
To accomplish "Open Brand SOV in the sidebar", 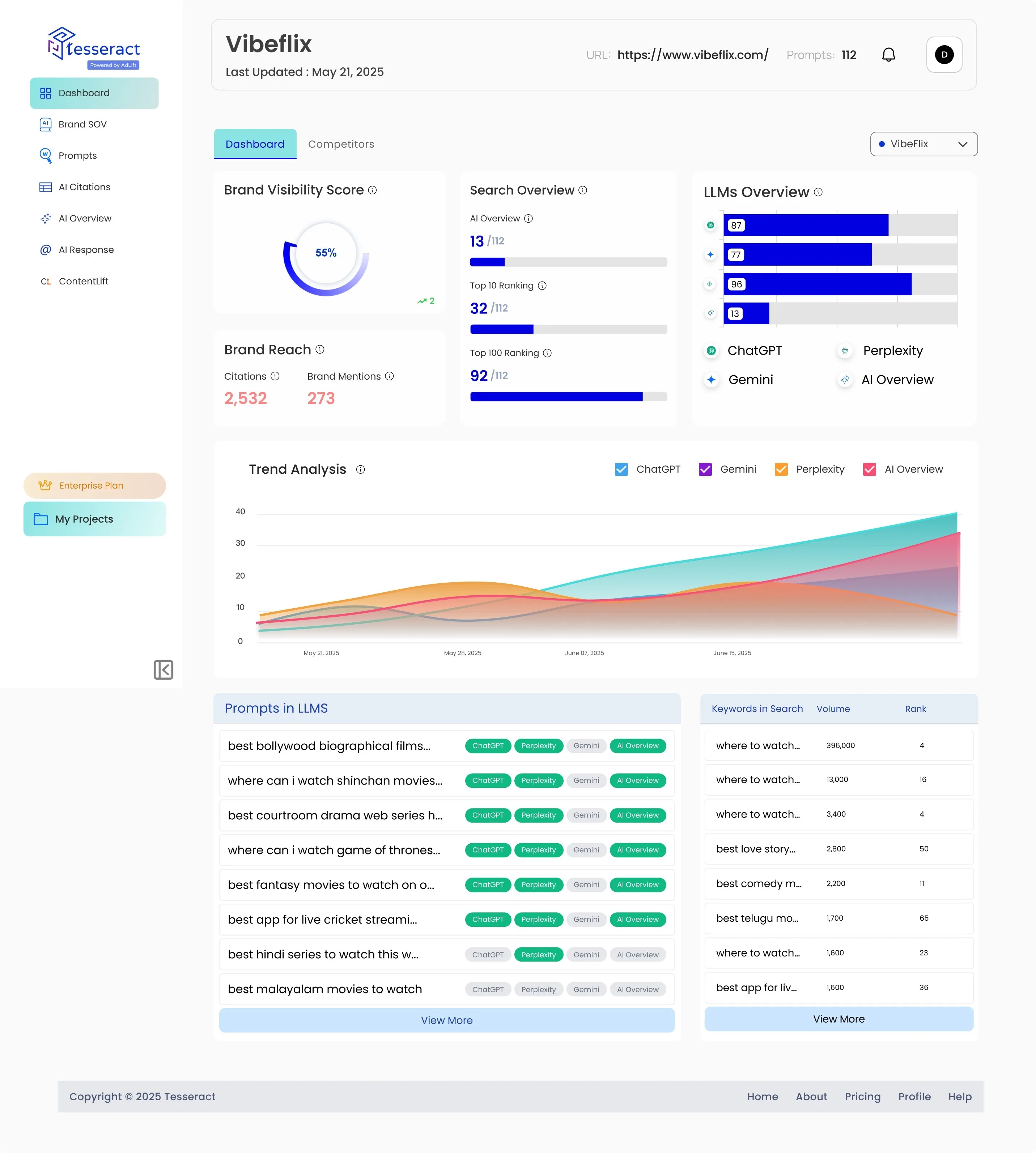I will [x=73, y=124].
